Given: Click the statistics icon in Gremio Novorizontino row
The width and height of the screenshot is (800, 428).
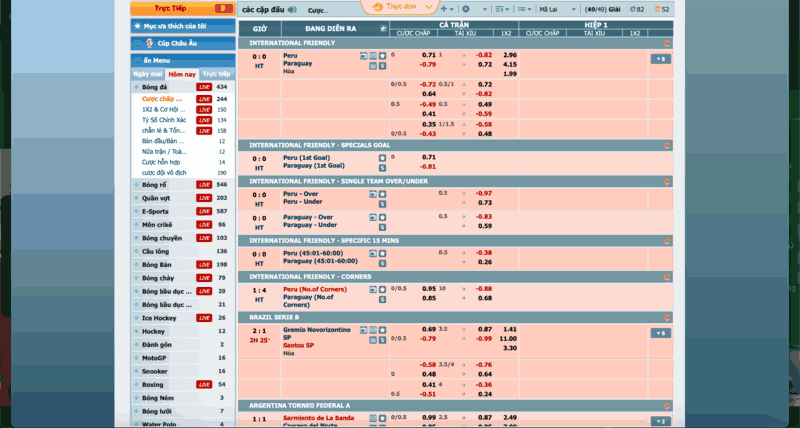Looking at the screenshot, I should click(x=373, y=329).
